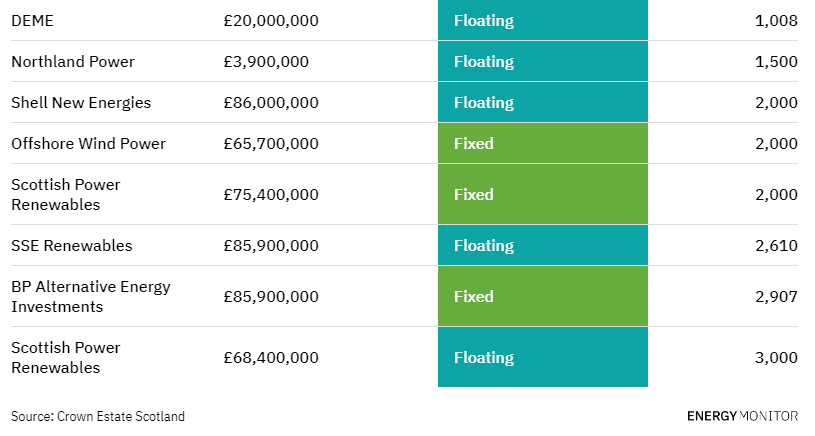Click the Fixed cell in the BP row
The height and width of the screenshot is (436, 815).
pyautogui.click(x=543, y=296)
